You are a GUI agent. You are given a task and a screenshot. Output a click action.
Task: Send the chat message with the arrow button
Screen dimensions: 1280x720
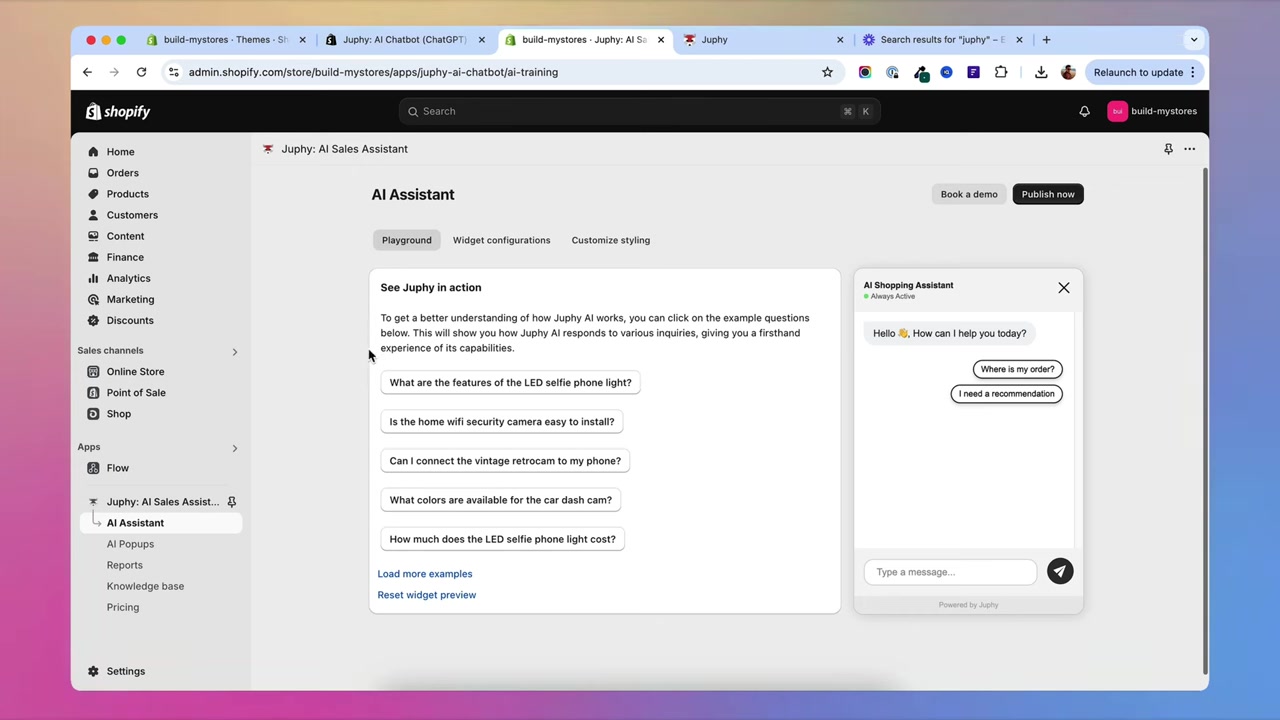[x=1060, y=571]
